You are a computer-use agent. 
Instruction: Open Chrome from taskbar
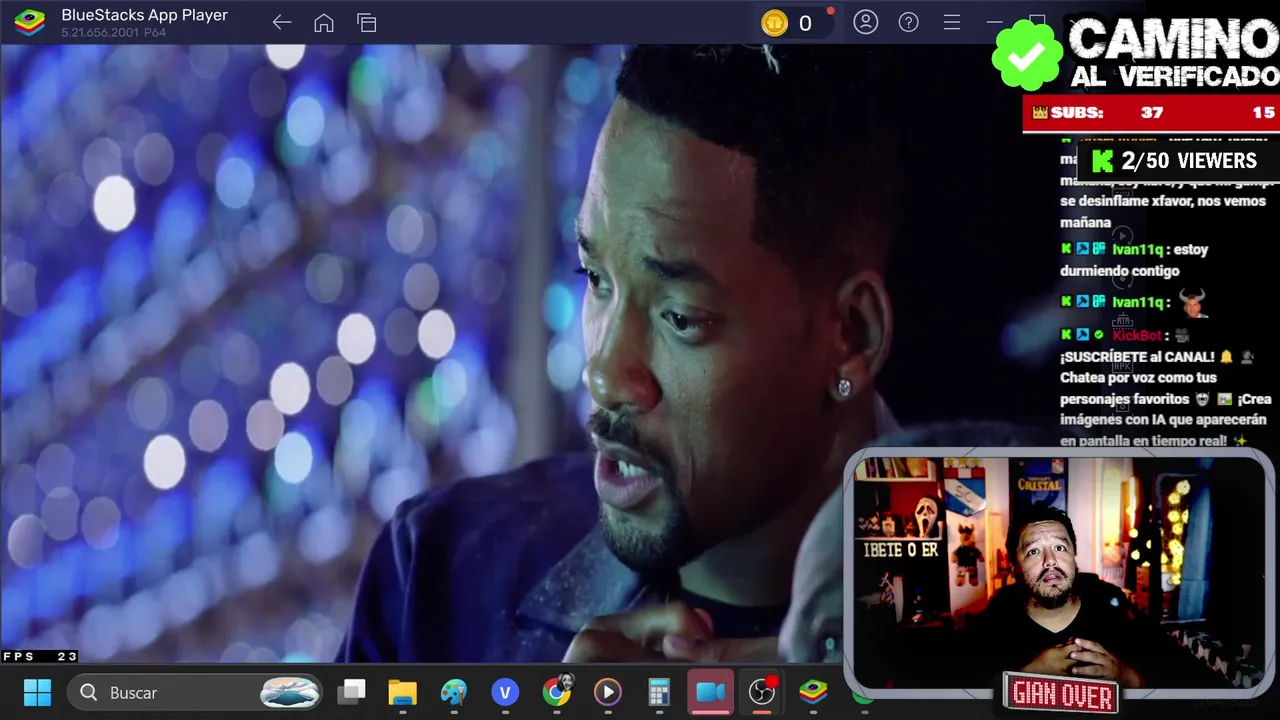tap(557, 690)
